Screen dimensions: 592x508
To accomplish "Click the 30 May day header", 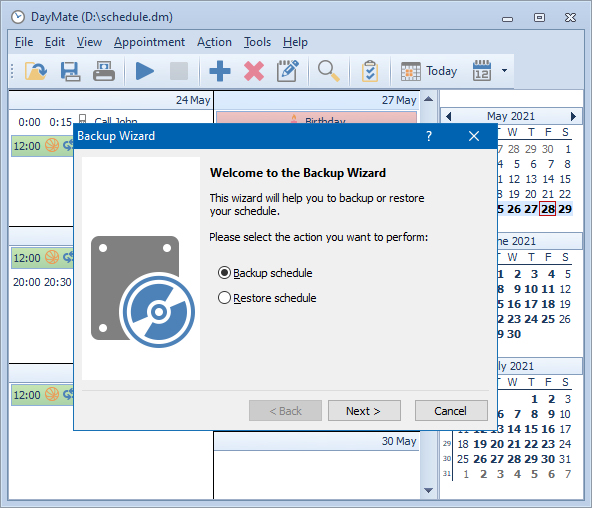I will tap(317, 441).
